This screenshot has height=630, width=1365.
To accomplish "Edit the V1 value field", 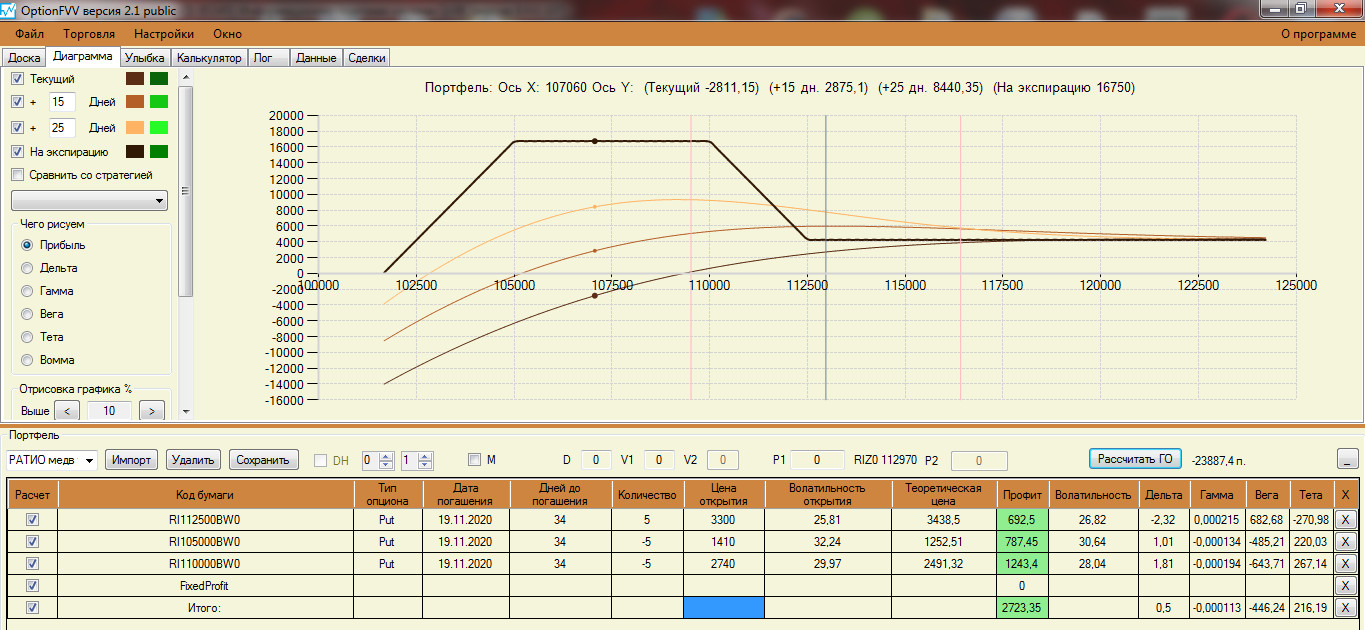I will click(659, 460).
